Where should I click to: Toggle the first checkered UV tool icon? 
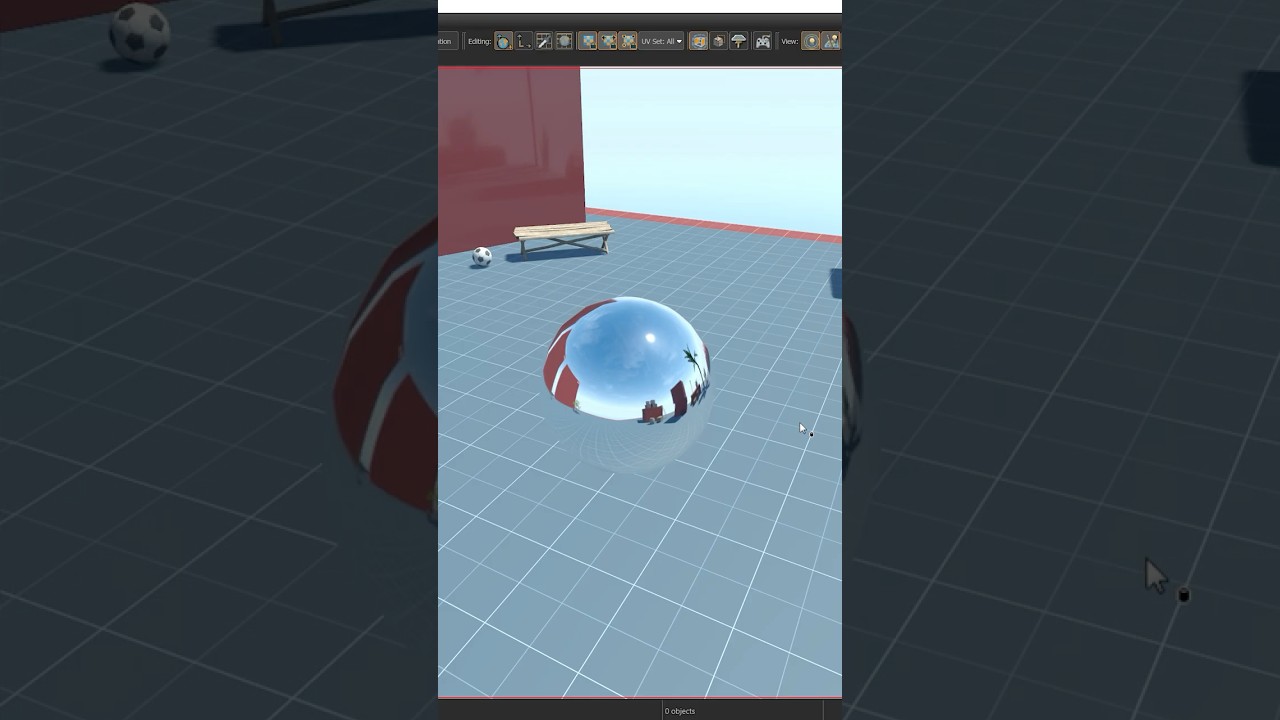[x=588, y=41]
